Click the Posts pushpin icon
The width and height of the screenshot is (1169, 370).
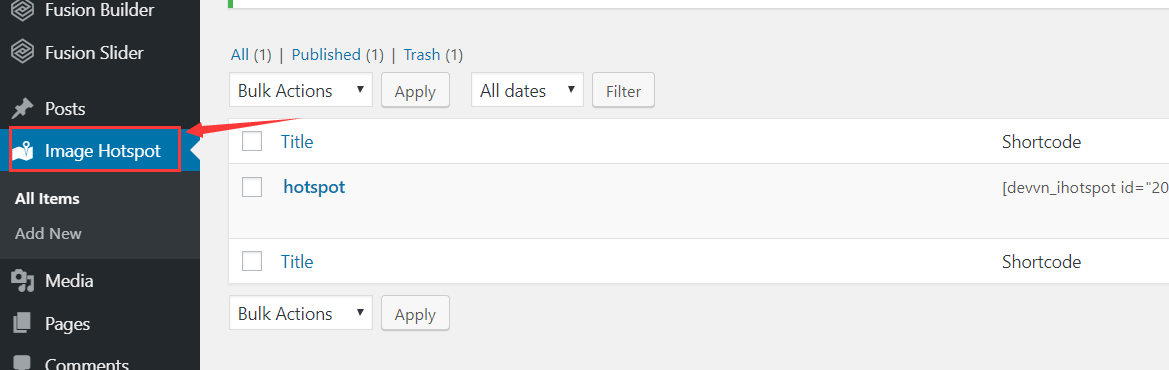(22, 109)
